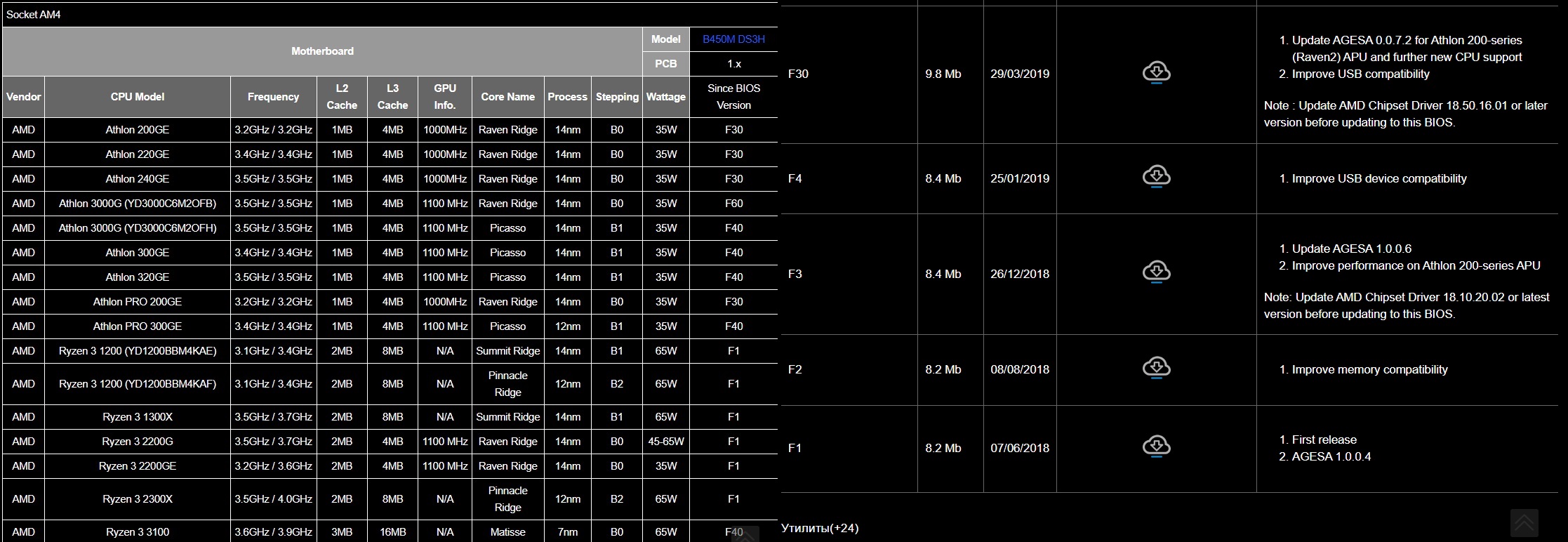The width and height of the screenshot is (1568, 542).
Task: Select the Ryzen 3 1300X cell
Action: [x=138, y=417]
